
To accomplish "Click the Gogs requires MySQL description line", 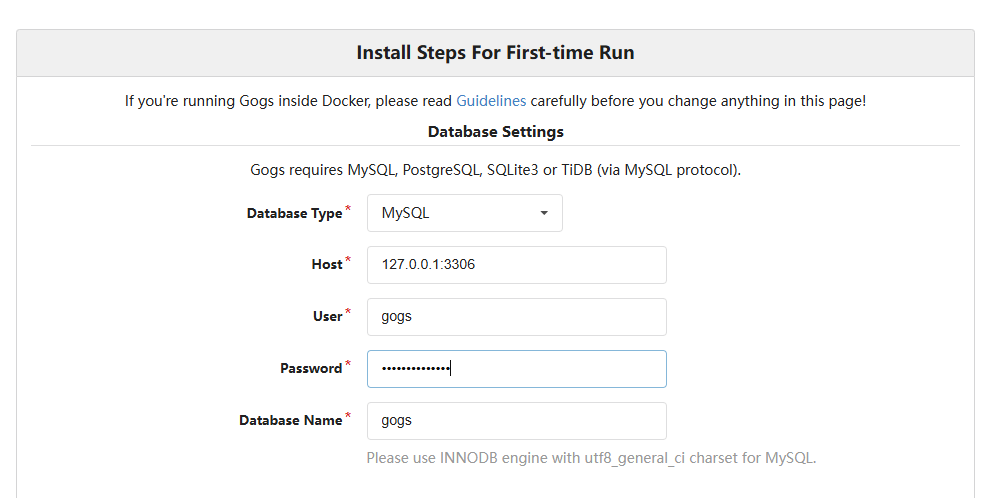I will pyautogui.click(x=495, y=170).
